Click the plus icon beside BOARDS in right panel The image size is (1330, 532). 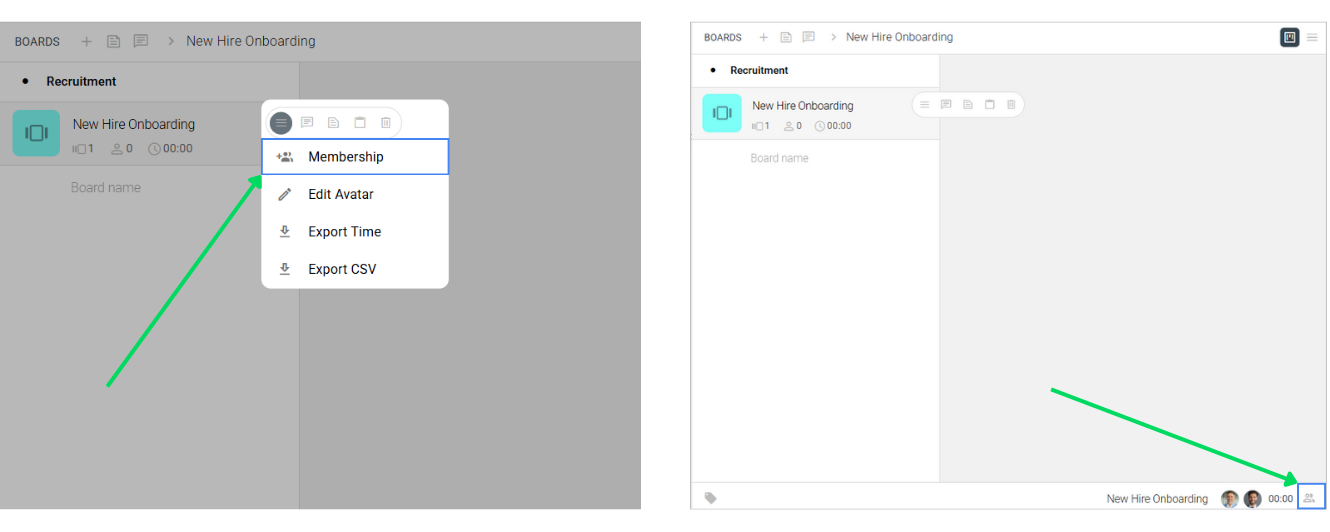[764, 37]
